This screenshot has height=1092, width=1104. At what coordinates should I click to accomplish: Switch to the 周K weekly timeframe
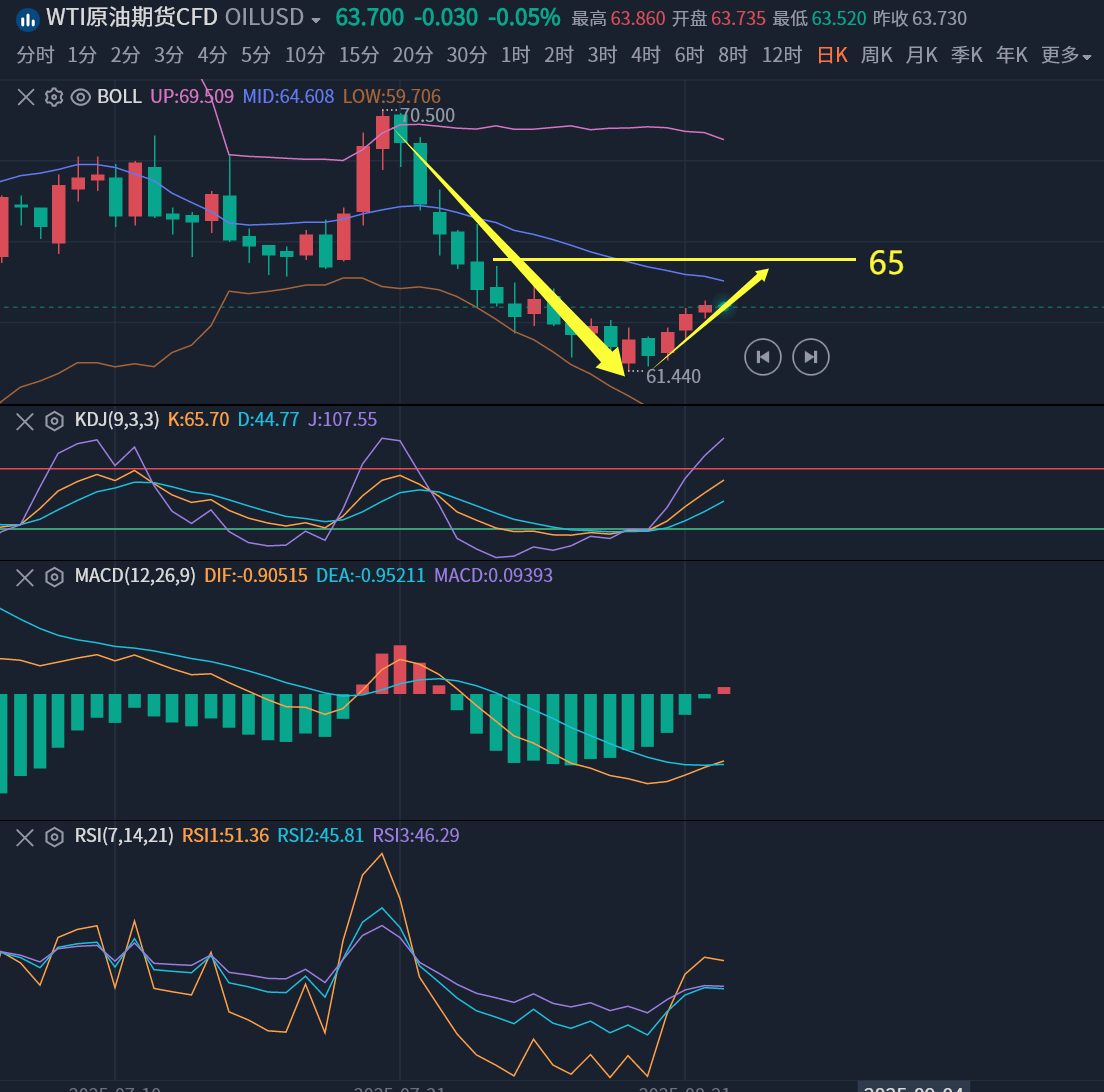876,56
